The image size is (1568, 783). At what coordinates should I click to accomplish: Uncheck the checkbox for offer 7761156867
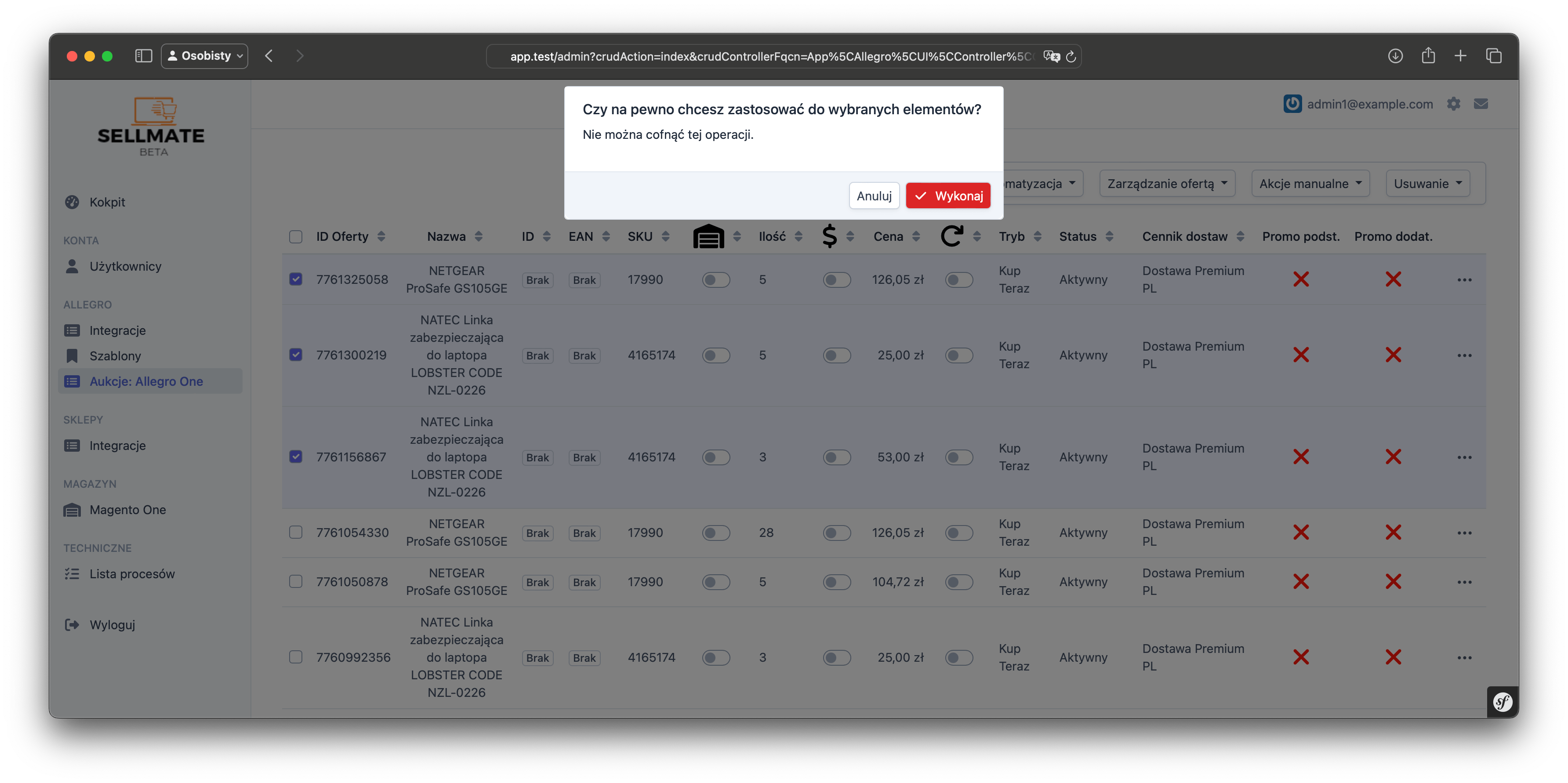point(296,457)
